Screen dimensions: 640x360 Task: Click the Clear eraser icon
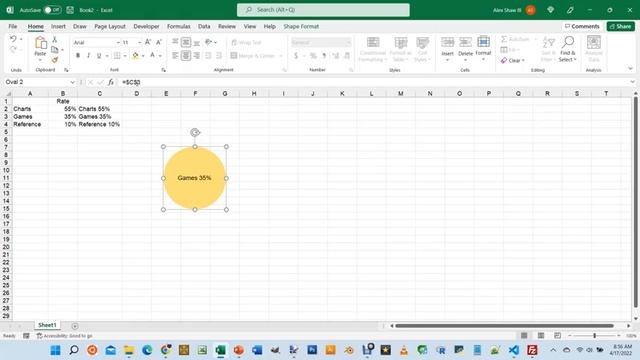click(x=504, y=60)
